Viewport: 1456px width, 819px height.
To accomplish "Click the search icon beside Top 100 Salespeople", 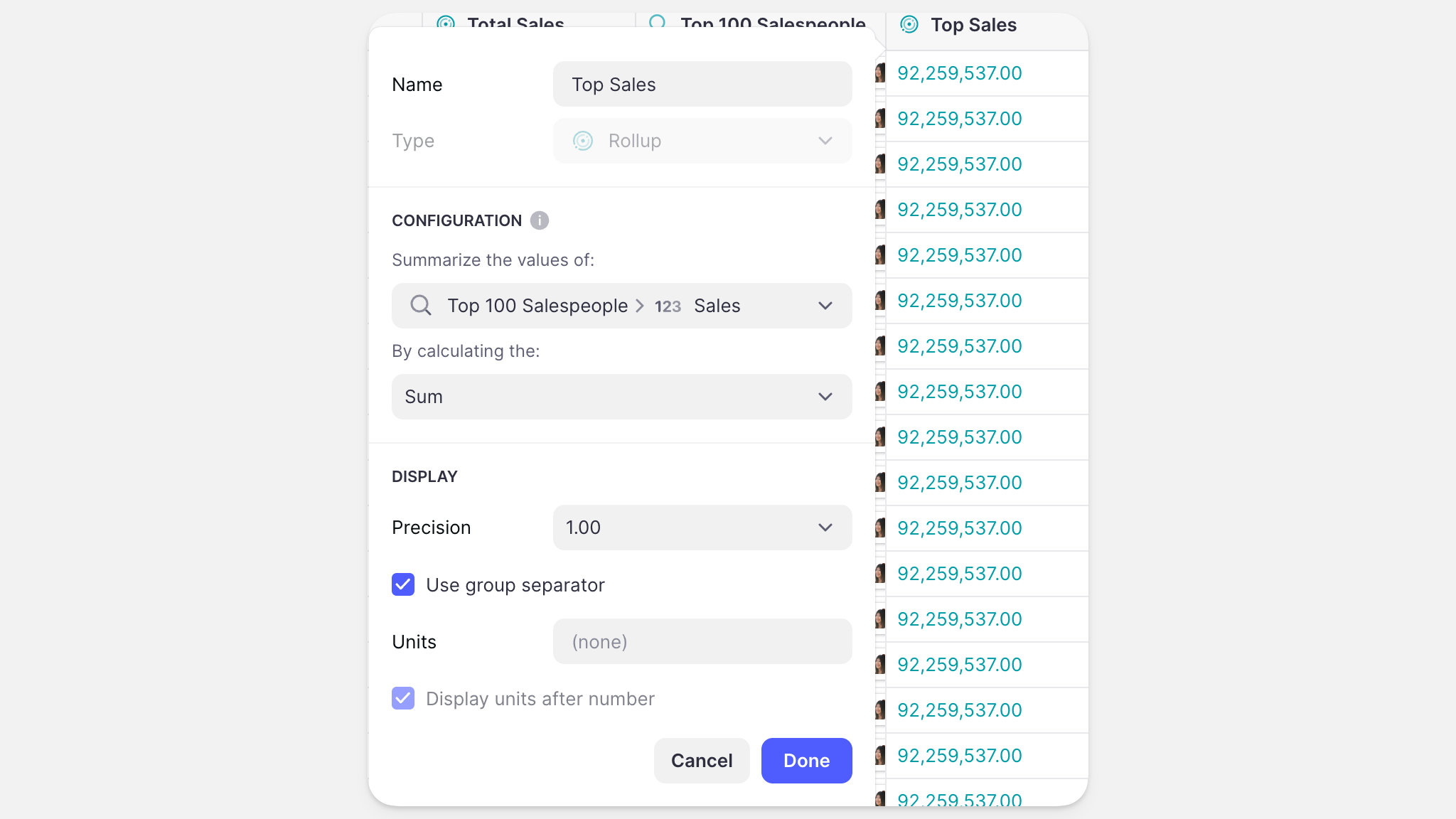I will pos(421,306).
